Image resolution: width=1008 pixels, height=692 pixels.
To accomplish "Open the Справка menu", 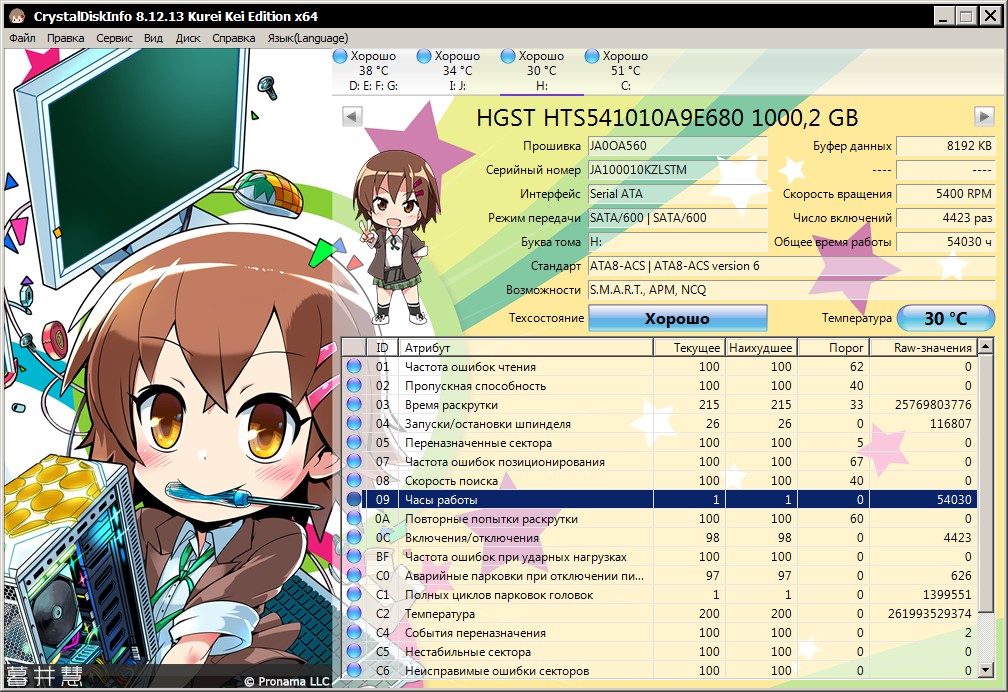I will (x=233, y=38).
